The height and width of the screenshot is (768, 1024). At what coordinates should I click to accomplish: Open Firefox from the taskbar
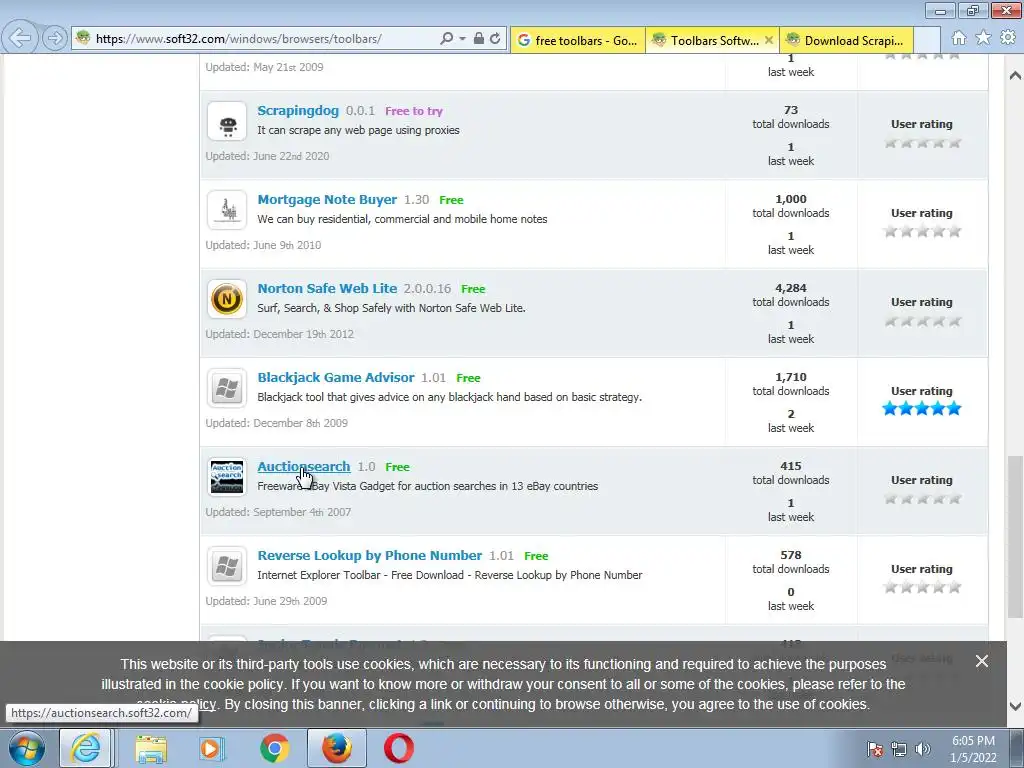point(336,748)
